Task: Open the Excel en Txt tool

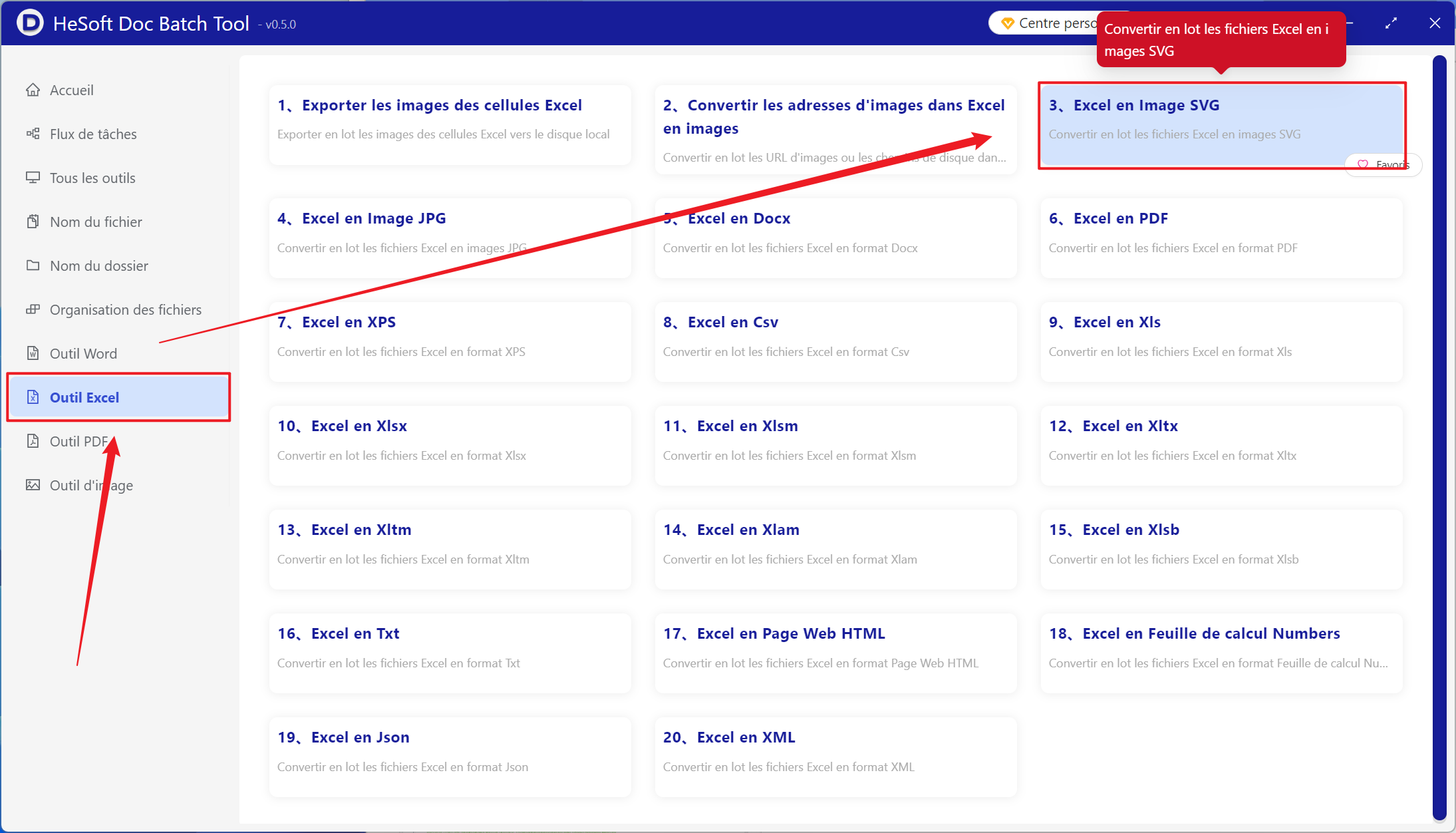Action: pos(450,653)
